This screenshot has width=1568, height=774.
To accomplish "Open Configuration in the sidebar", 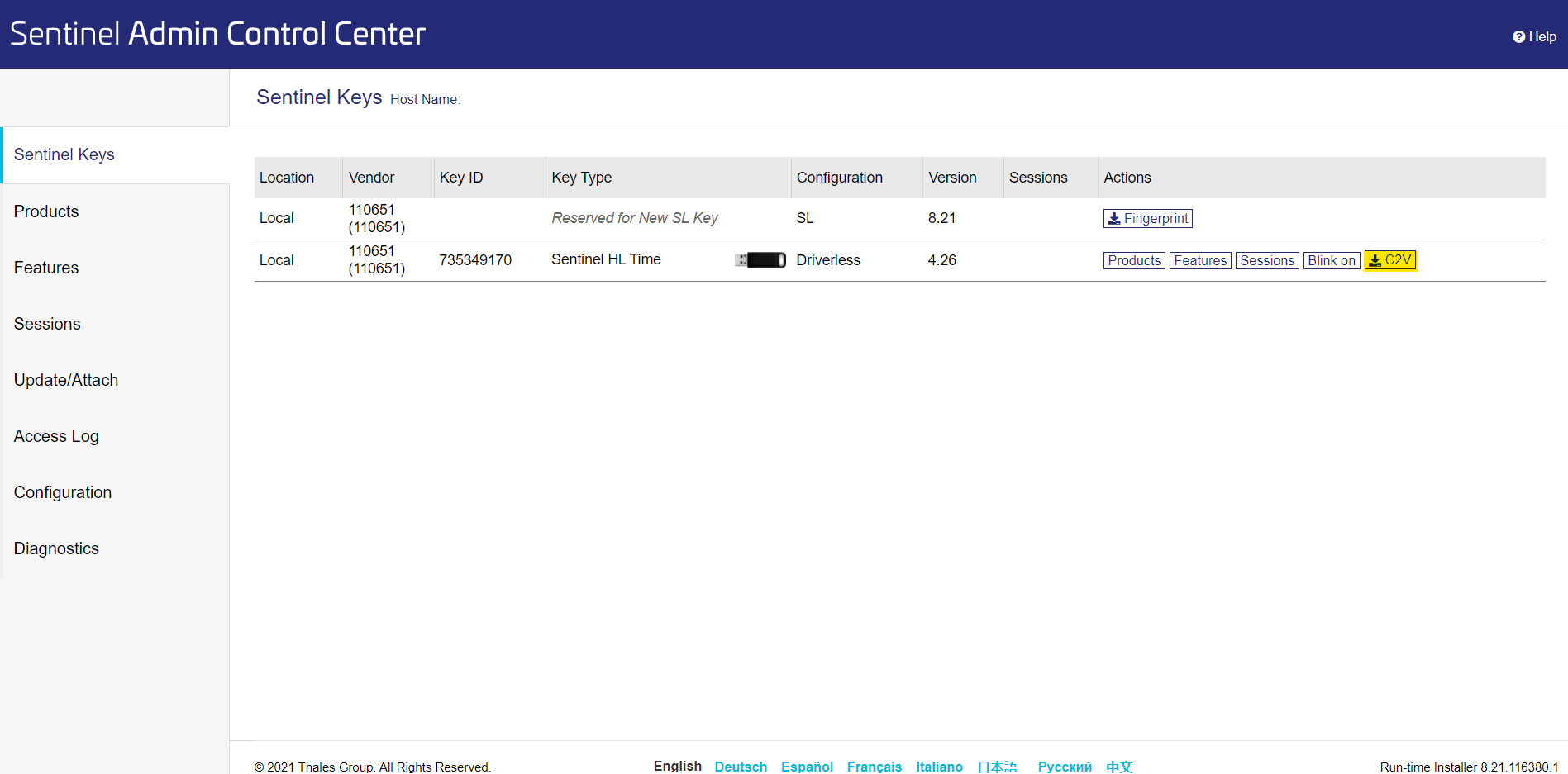I will [x=63, y=492].
